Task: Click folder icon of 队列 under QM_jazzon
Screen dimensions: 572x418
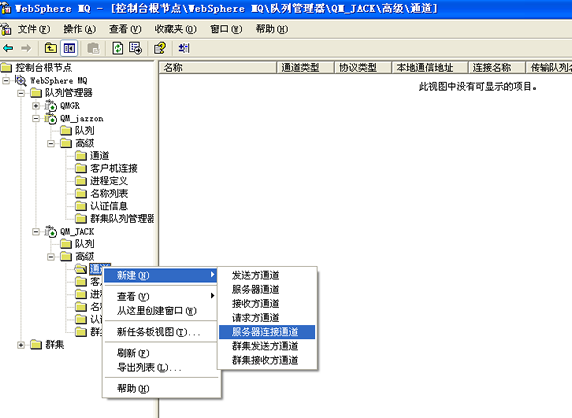Action: point(66,130)
